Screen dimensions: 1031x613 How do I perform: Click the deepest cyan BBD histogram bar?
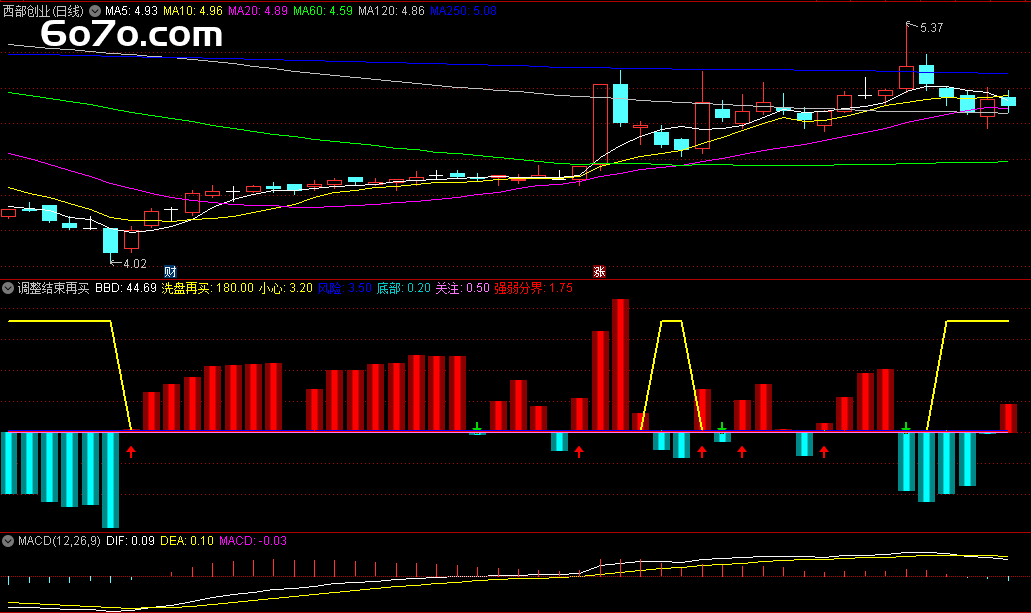pyautogui.click(x=110, y=480)
